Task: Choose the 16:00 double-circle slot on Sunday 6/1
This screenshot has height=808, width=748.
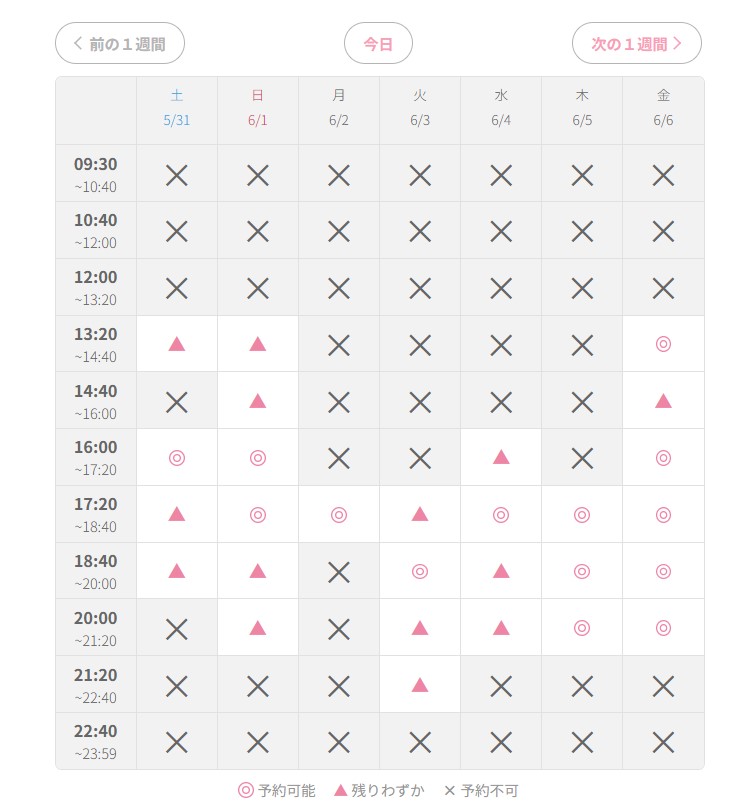Action: (258, 458)
